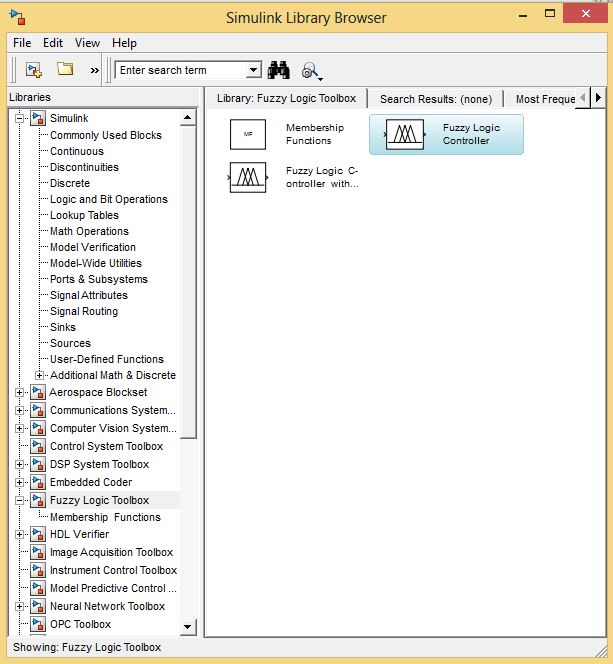Viewport: 613px width, 664px height.
Task: Select Model Verification library
Action: [93, 247]
